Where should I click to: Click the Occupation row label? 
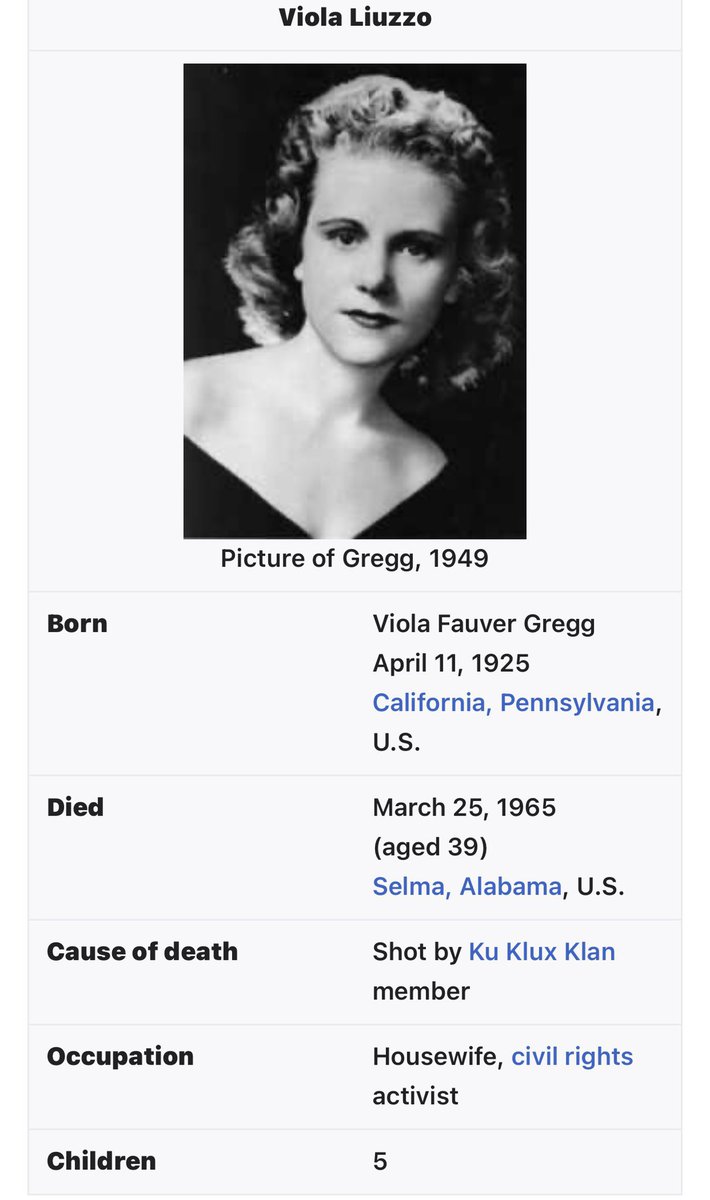[120, 1056]
